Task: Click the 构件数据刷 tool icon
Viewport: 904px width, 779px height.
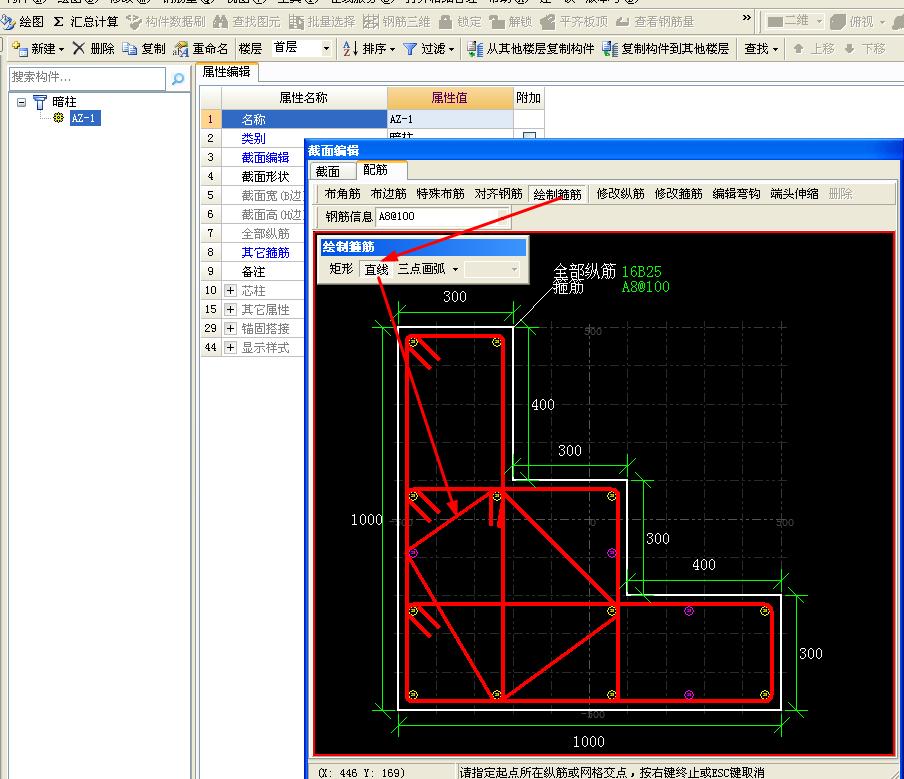Action: coord(134,22)
